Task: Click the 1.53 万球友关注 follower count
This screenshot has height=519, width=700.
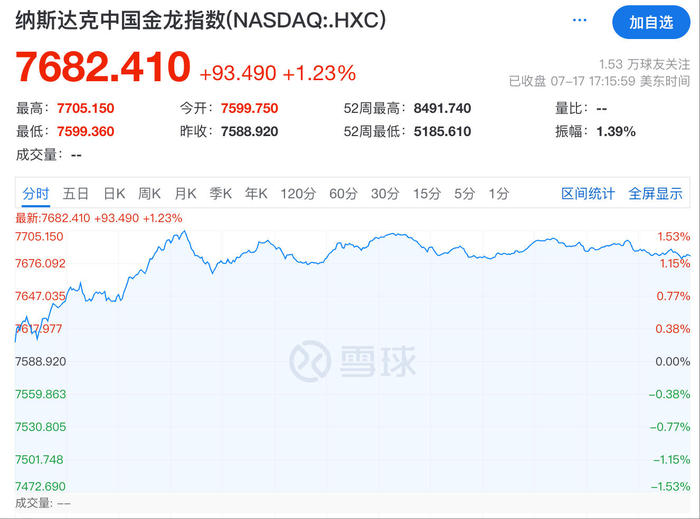Action: pyautogui.click(x=644, y=64)
